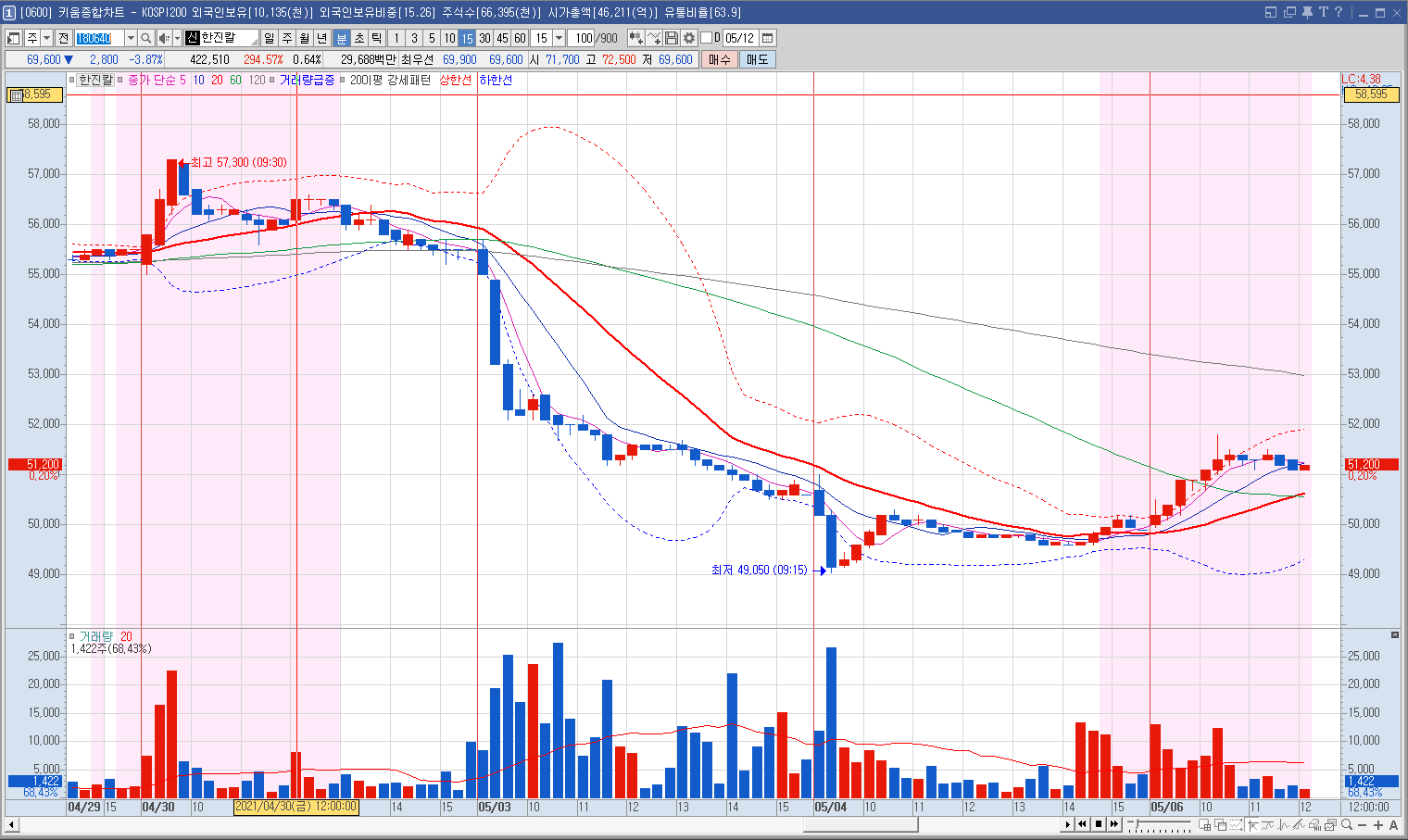Save chart with the floppy disk icon
Image resolution: width=1408 pixels, height=840 pixels.
coord(672,38)
